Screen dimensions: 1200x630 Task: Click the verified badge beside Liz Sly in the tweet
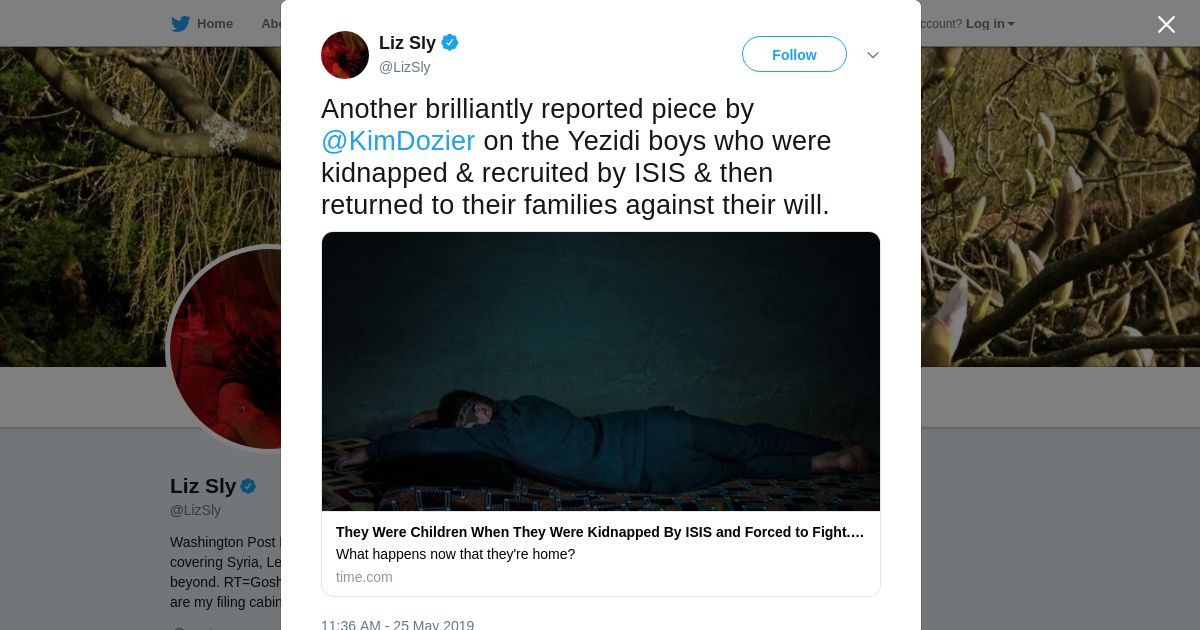(450, 43)
